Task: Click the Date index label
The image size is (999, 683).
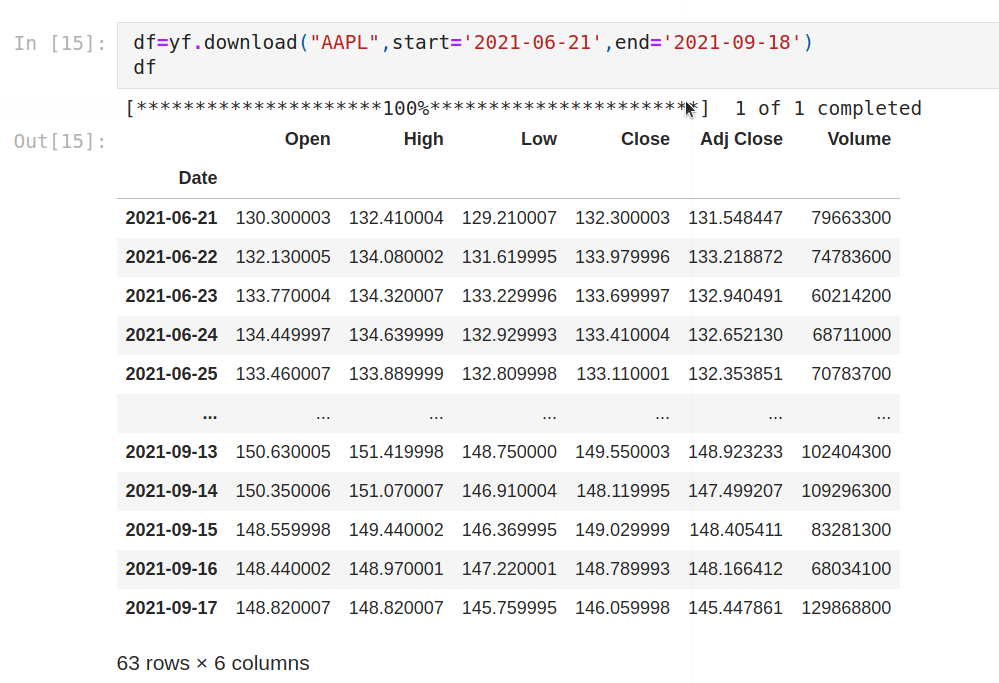Action: coord(198,178)
